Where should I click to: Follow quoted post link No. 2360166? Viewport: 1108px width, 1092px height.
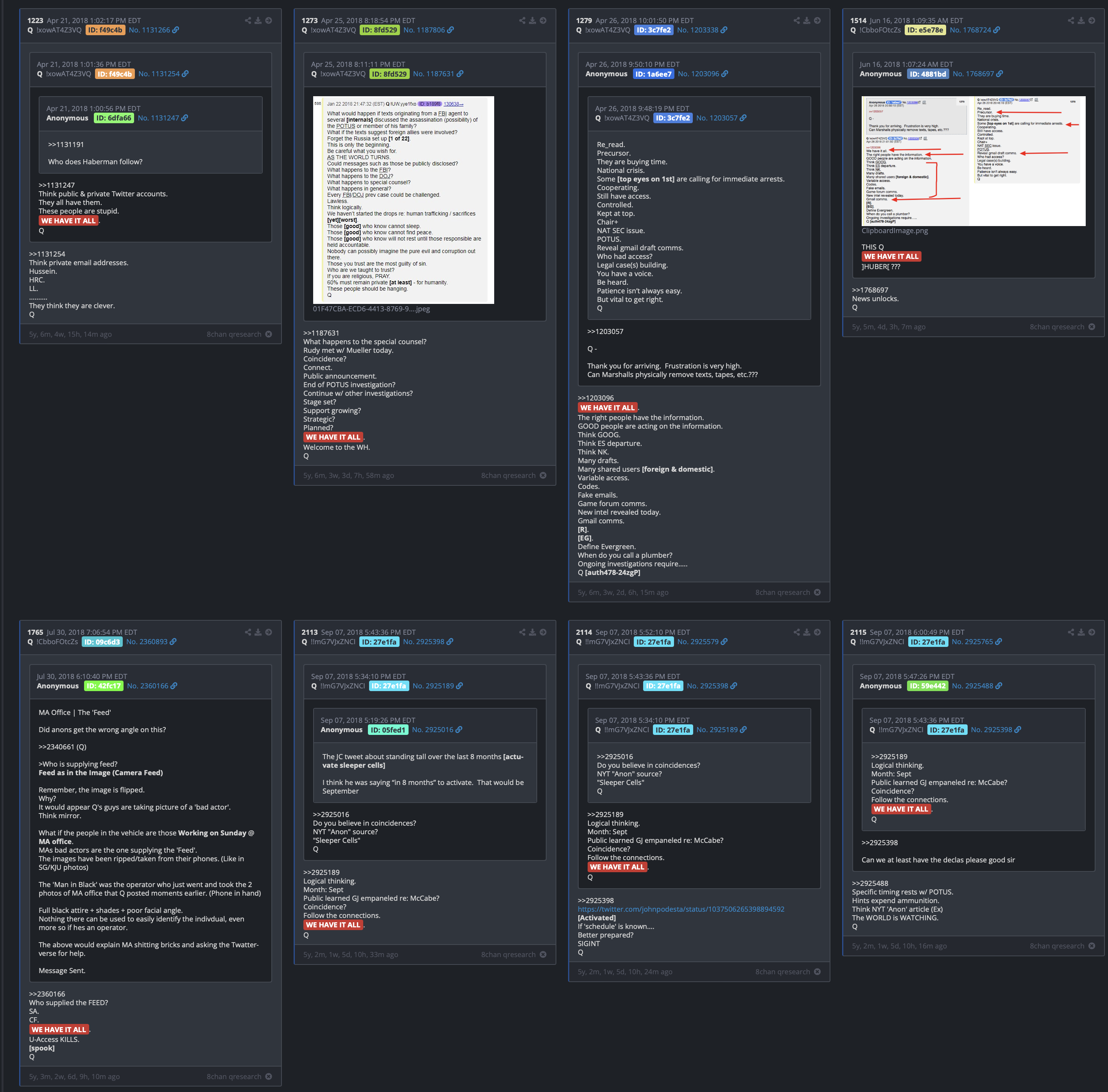pos(152,686)
